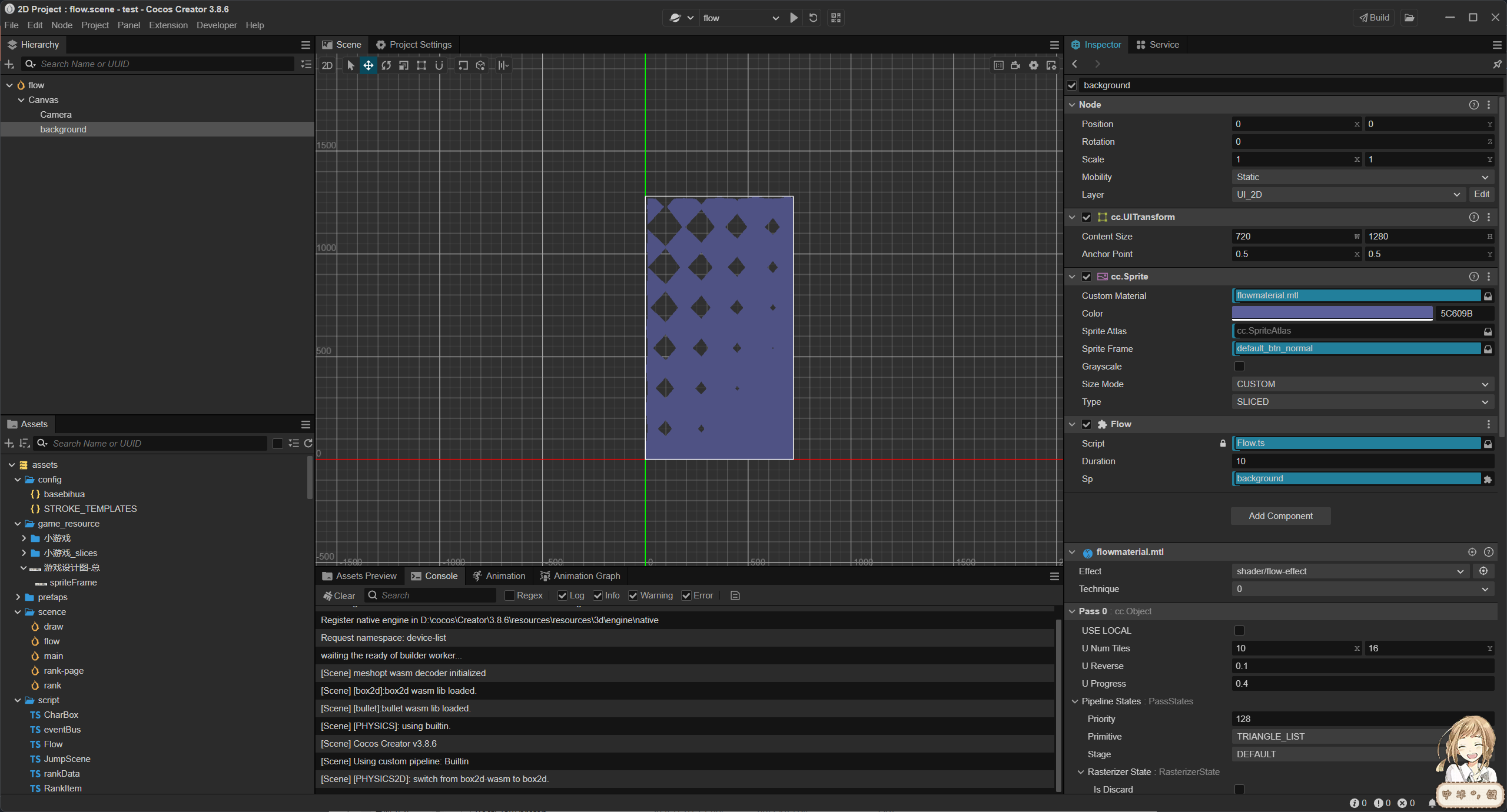Open the Sprite Color swatch

(1332, 313)
